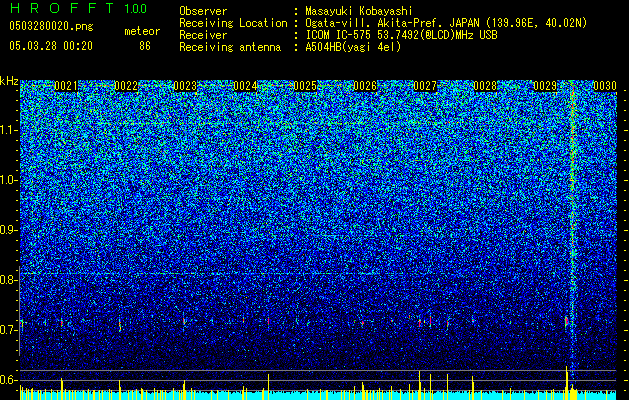Screen dimensions: 629x400
Task: Select antenna value A504HB(yagi 4el)
Action: pyautogui.click(x=353, y=47)
